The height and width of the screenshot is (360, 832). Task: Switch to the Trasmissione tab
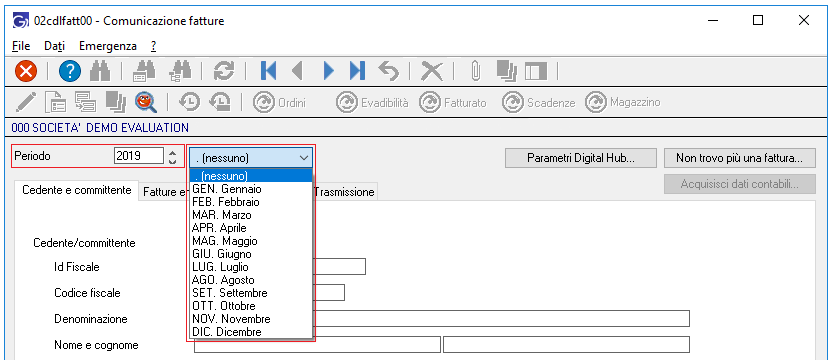click(x=344, y=192)
